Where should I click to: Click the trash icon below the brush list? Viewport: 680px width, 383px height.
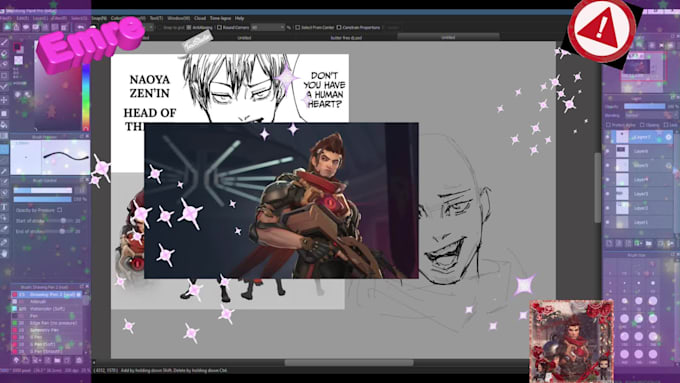click(x=79, y=360)
